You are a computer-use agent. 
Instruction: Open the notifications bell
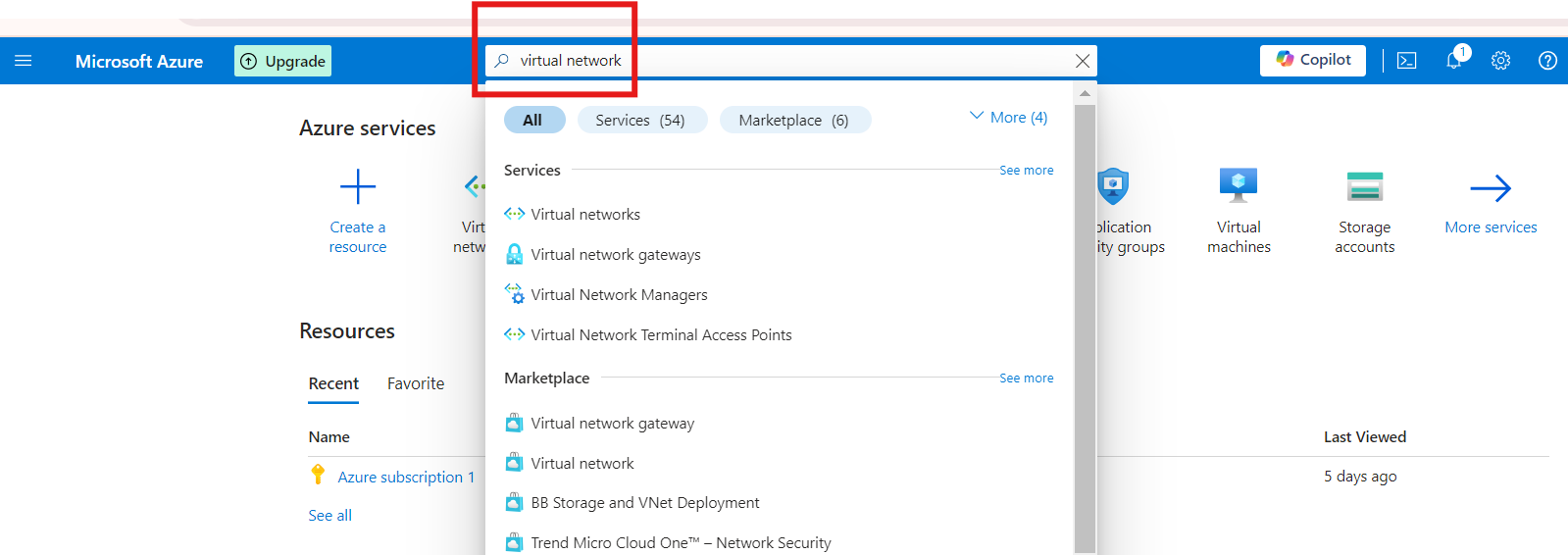[x=1454, y=61]
